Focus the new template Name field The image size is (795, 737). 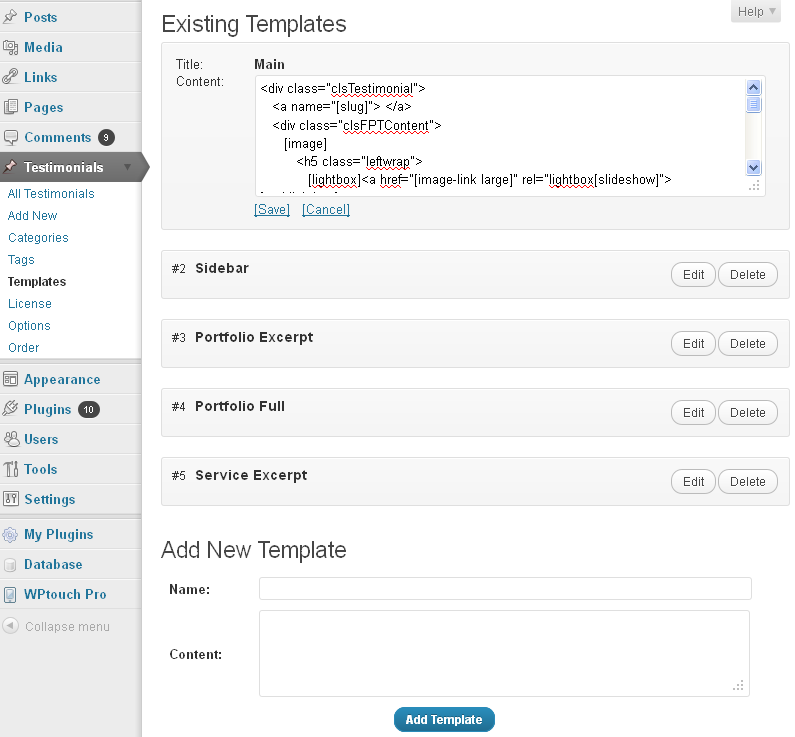pyautogui.click(x=505, y=588)
